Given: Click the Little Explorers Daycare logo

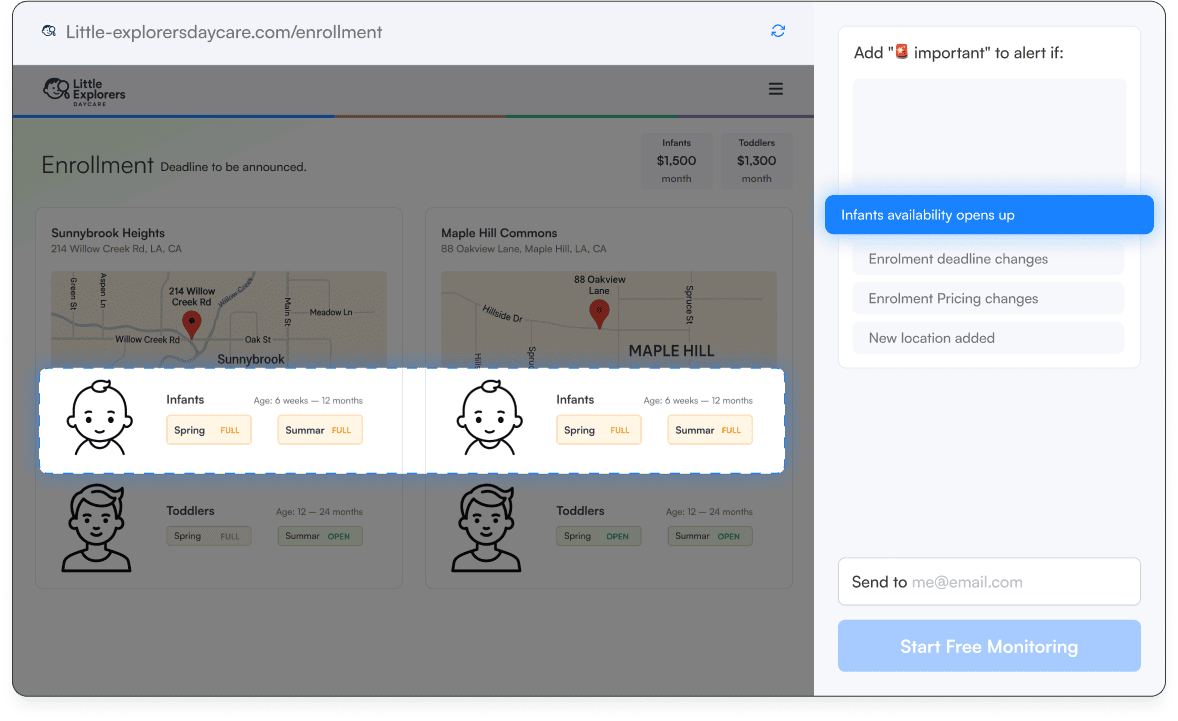Looking at the screenshot, I should (84, 90).
